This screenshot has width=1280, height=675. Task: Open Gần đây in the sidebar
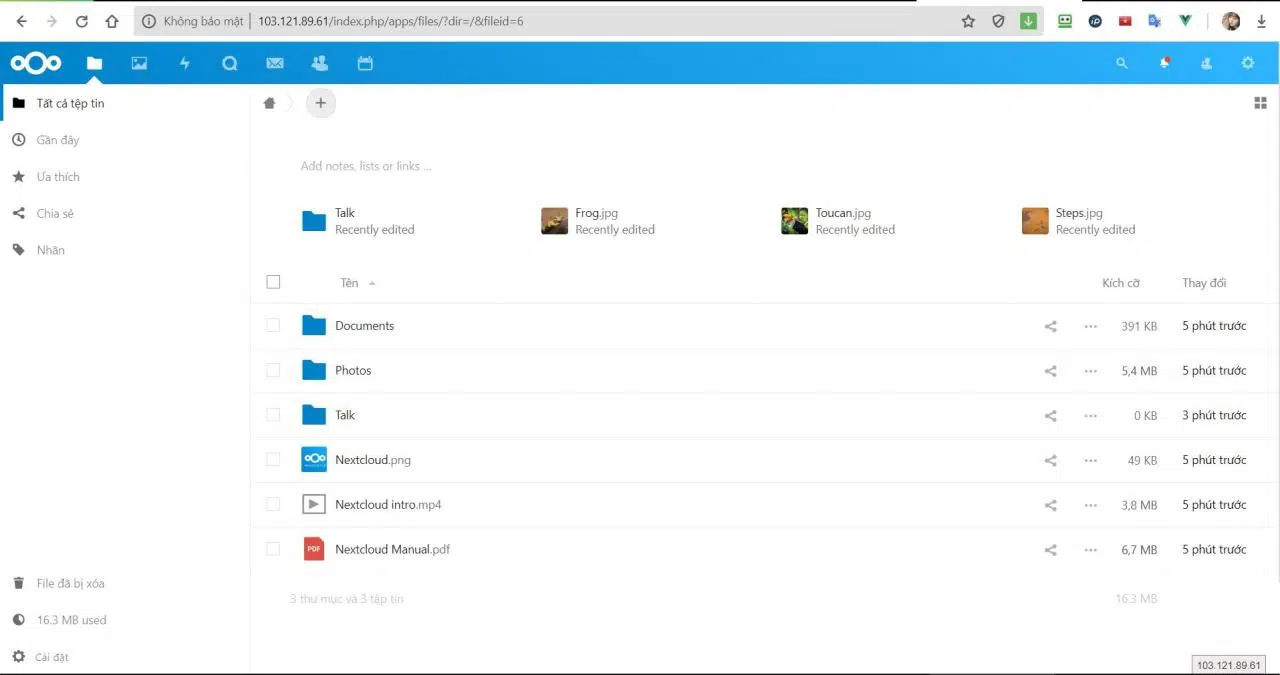[57, 139]
